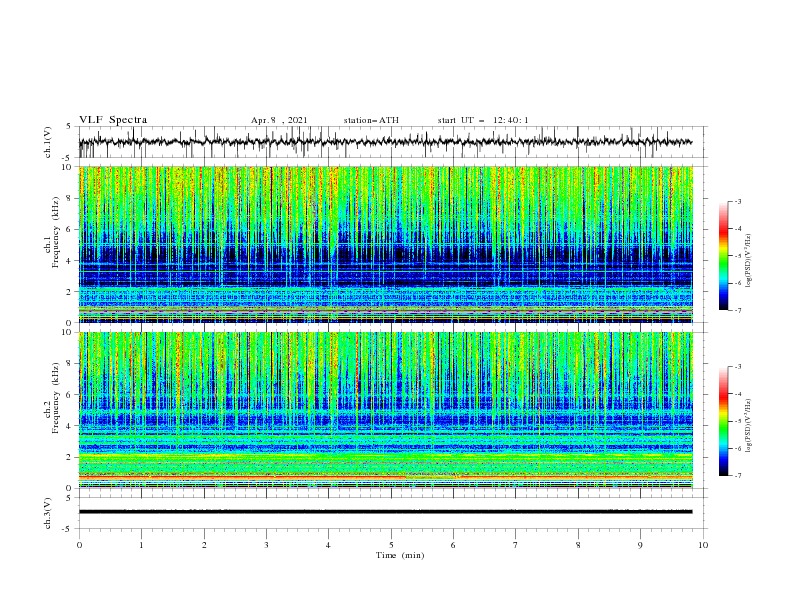Click the ch.2 spectrogram color scale bar
792x612 pixels.
point(723,421)
